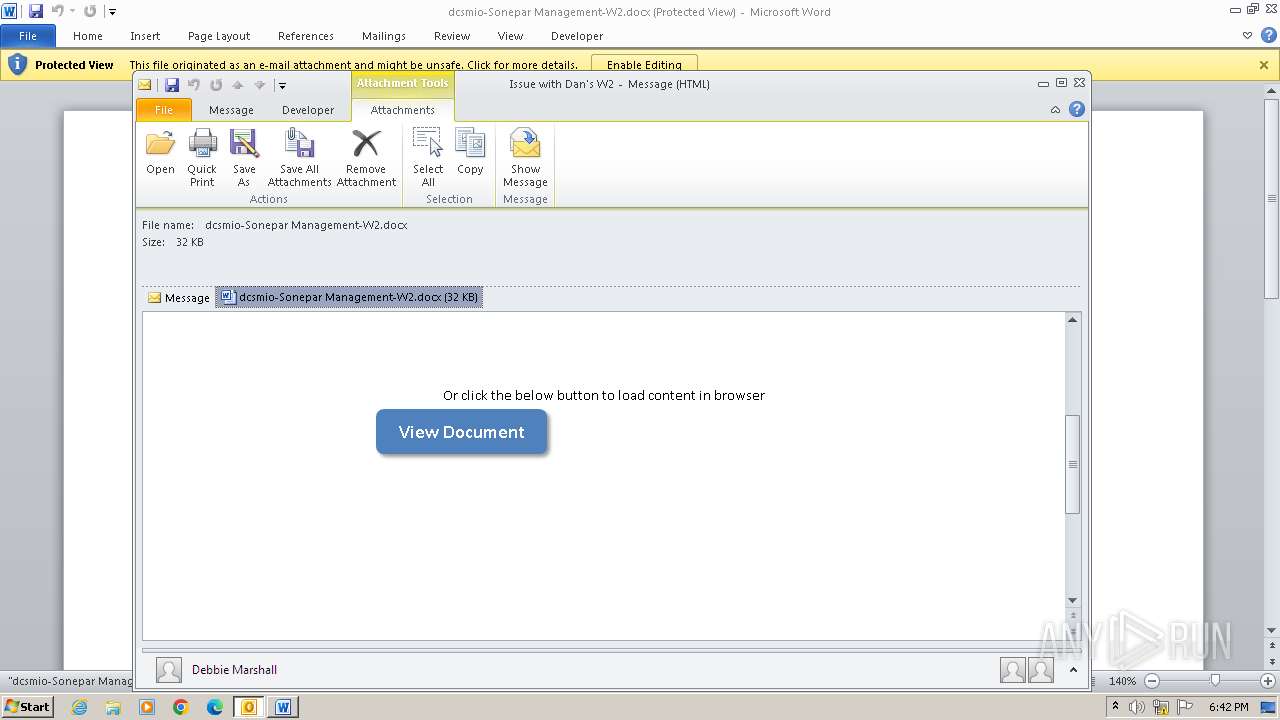The height and width of the screenshot is (720, 1280).
Task: Open Word File tab
Action: [x=28, y=36]
